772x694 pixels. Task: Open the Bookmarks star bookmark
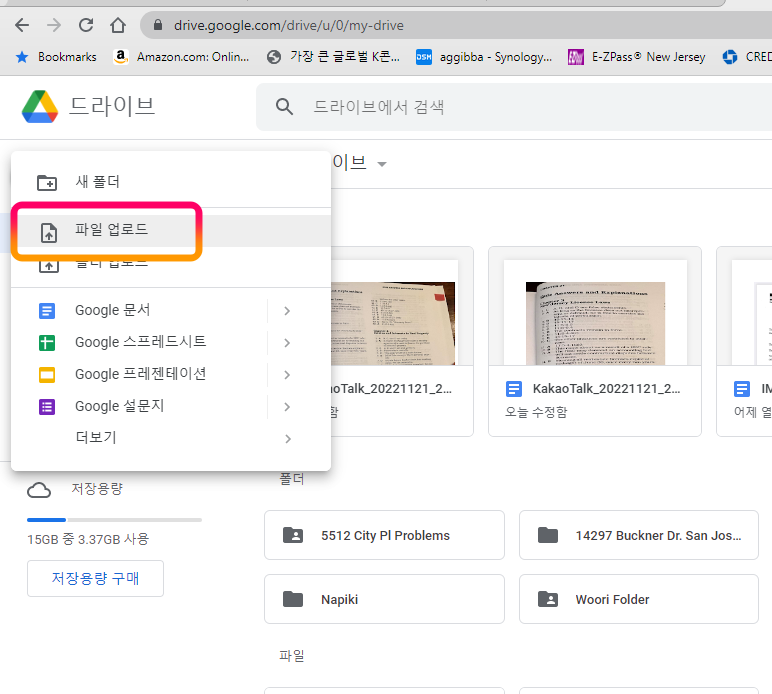click(56, 57)
